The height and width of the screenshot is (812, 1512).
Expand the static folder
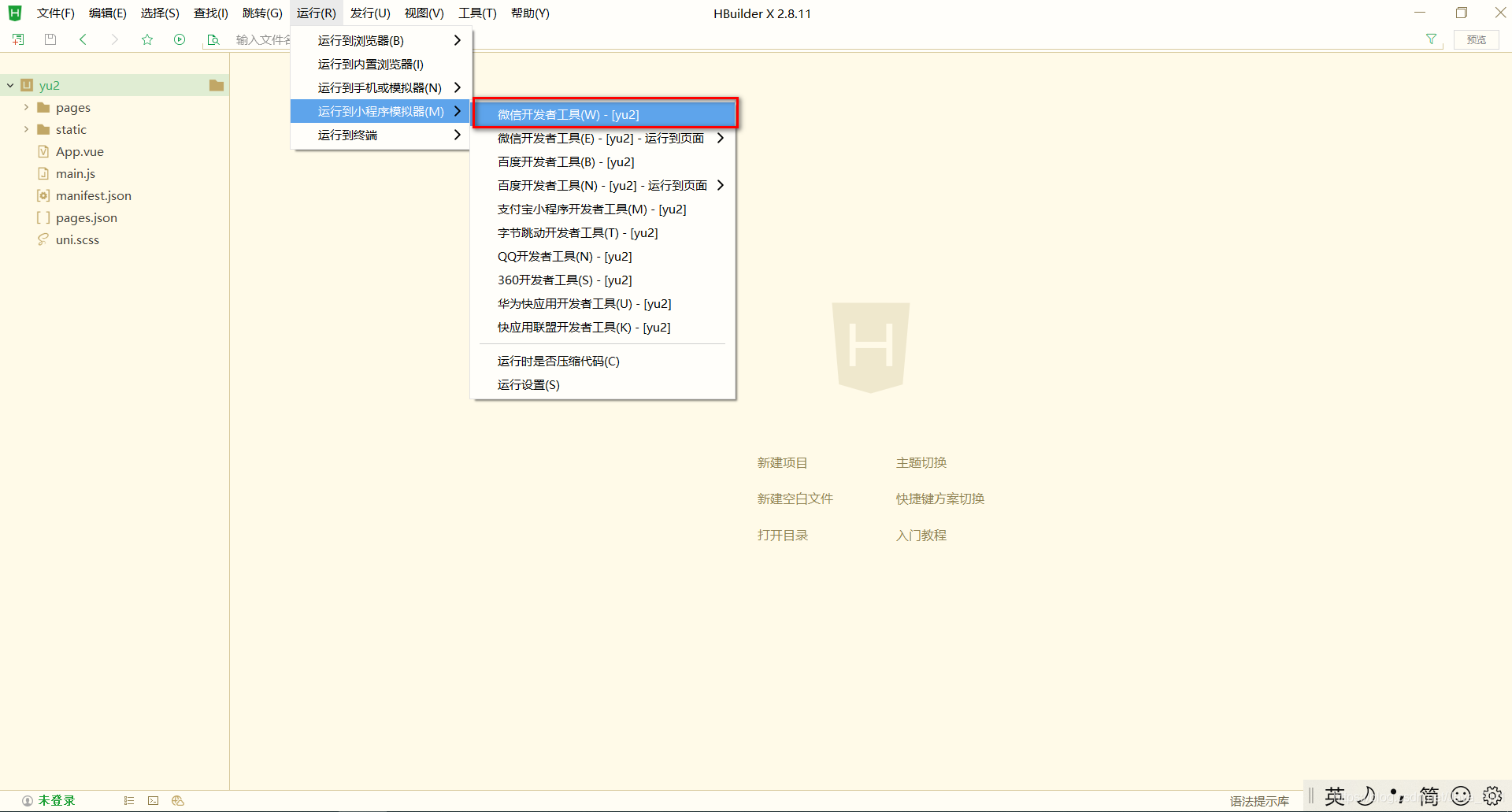coord(26,129)
